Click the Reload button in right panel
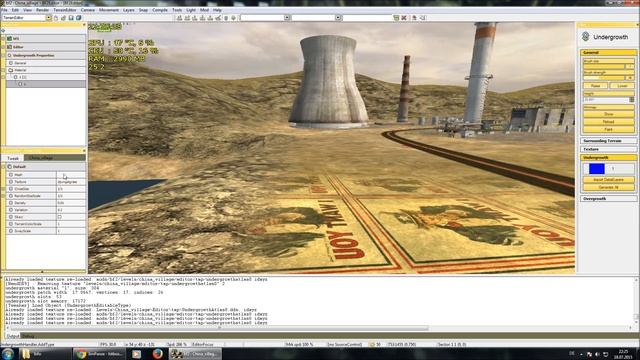This screenshot has width=640, height=360. pos(609,122)
